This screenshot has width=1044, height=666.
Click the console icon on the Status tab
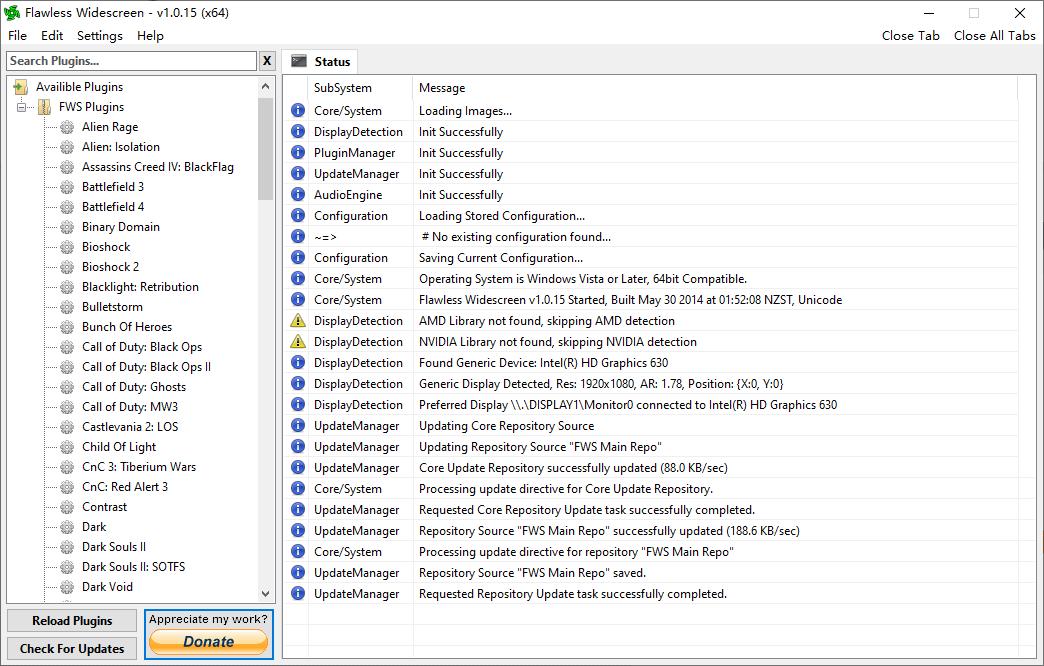(299, 61)
